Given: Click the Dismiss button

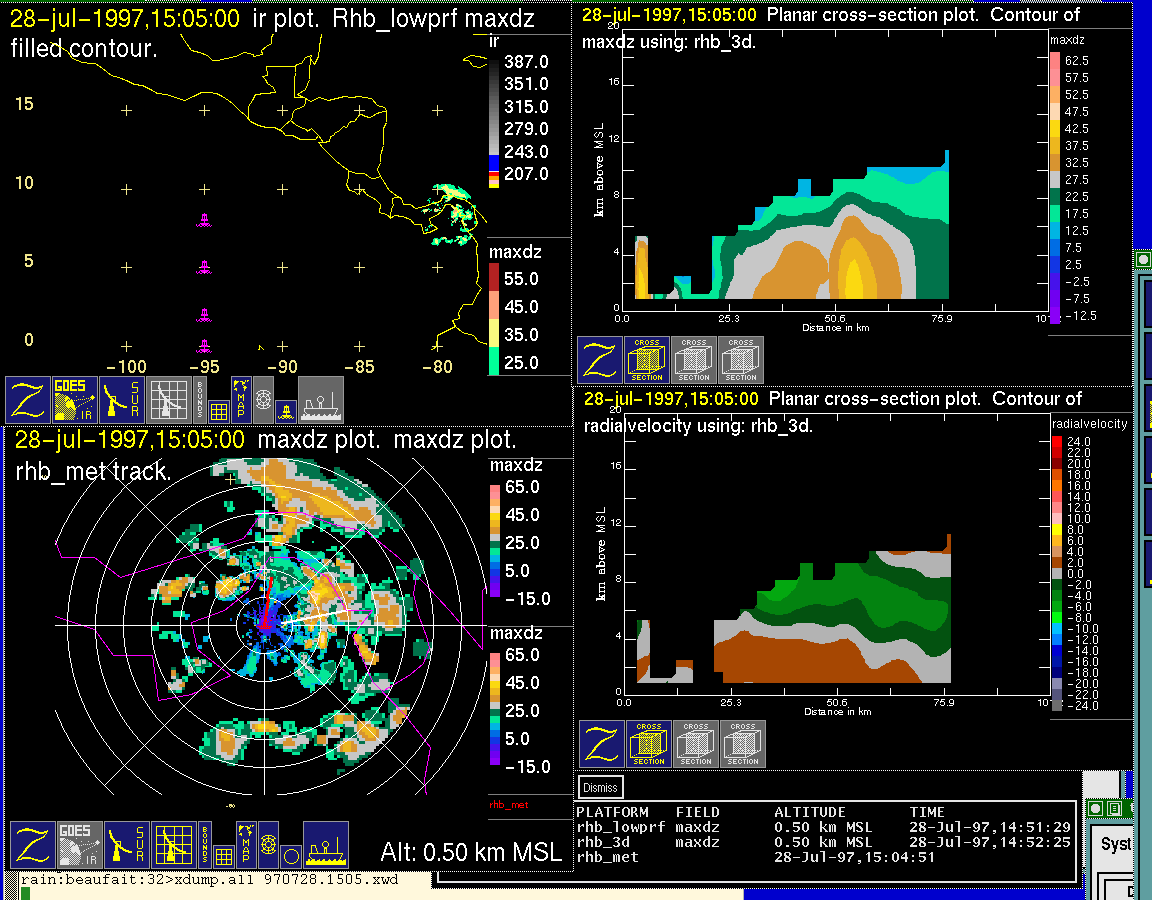Looking at the screenshot, I should click(x=600, y=787).
